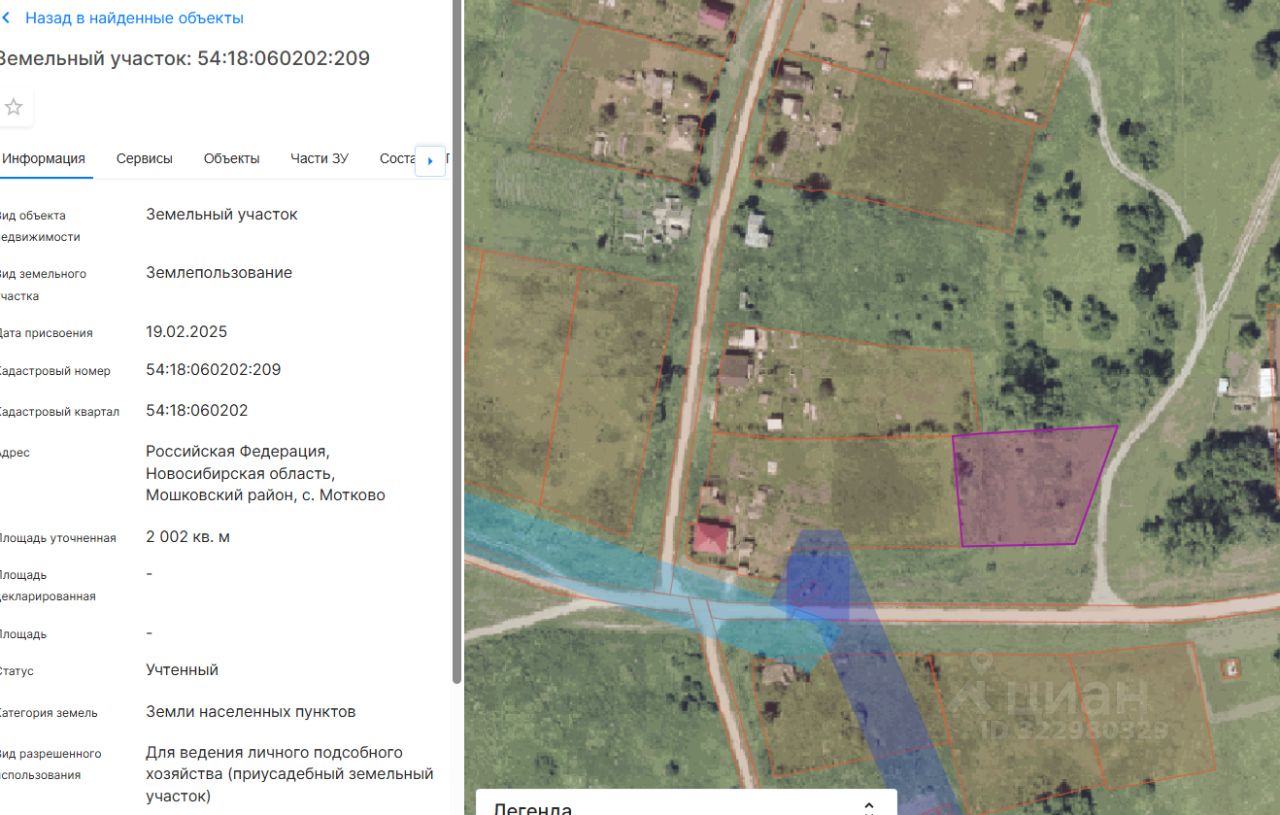
Task: Click the 'Легенда' panel title
Action: click(x=533, y=808)
